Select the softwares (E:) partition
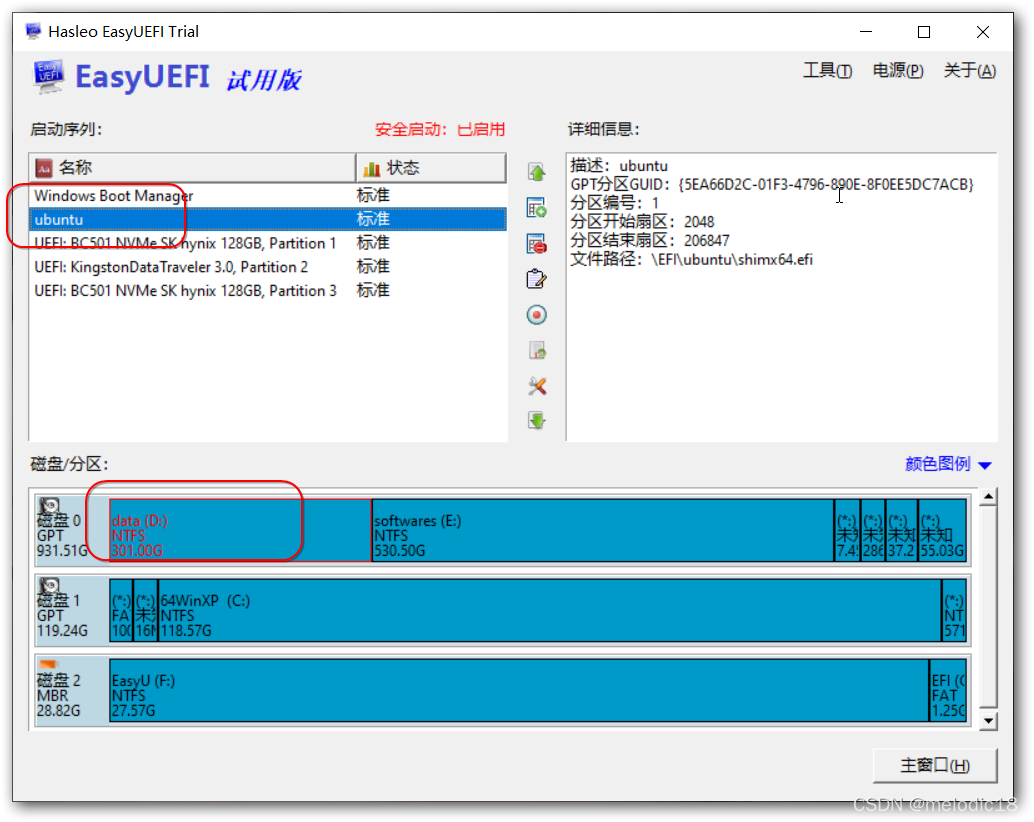This screenshot has height=822, width=1034. [603, 531]
